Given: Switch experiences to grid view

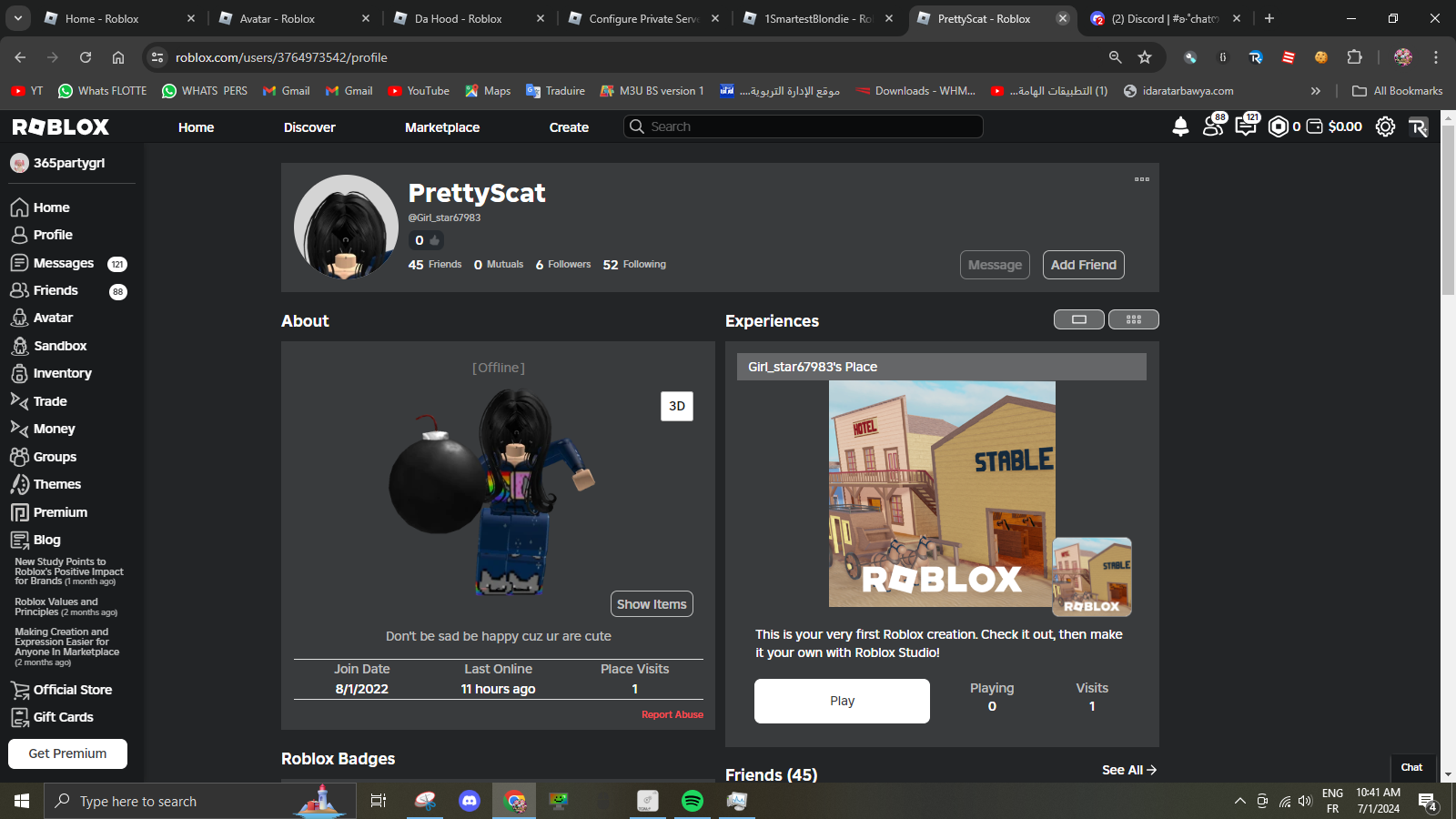Looking at the screenshot, I should click(x=1134, y=319).
